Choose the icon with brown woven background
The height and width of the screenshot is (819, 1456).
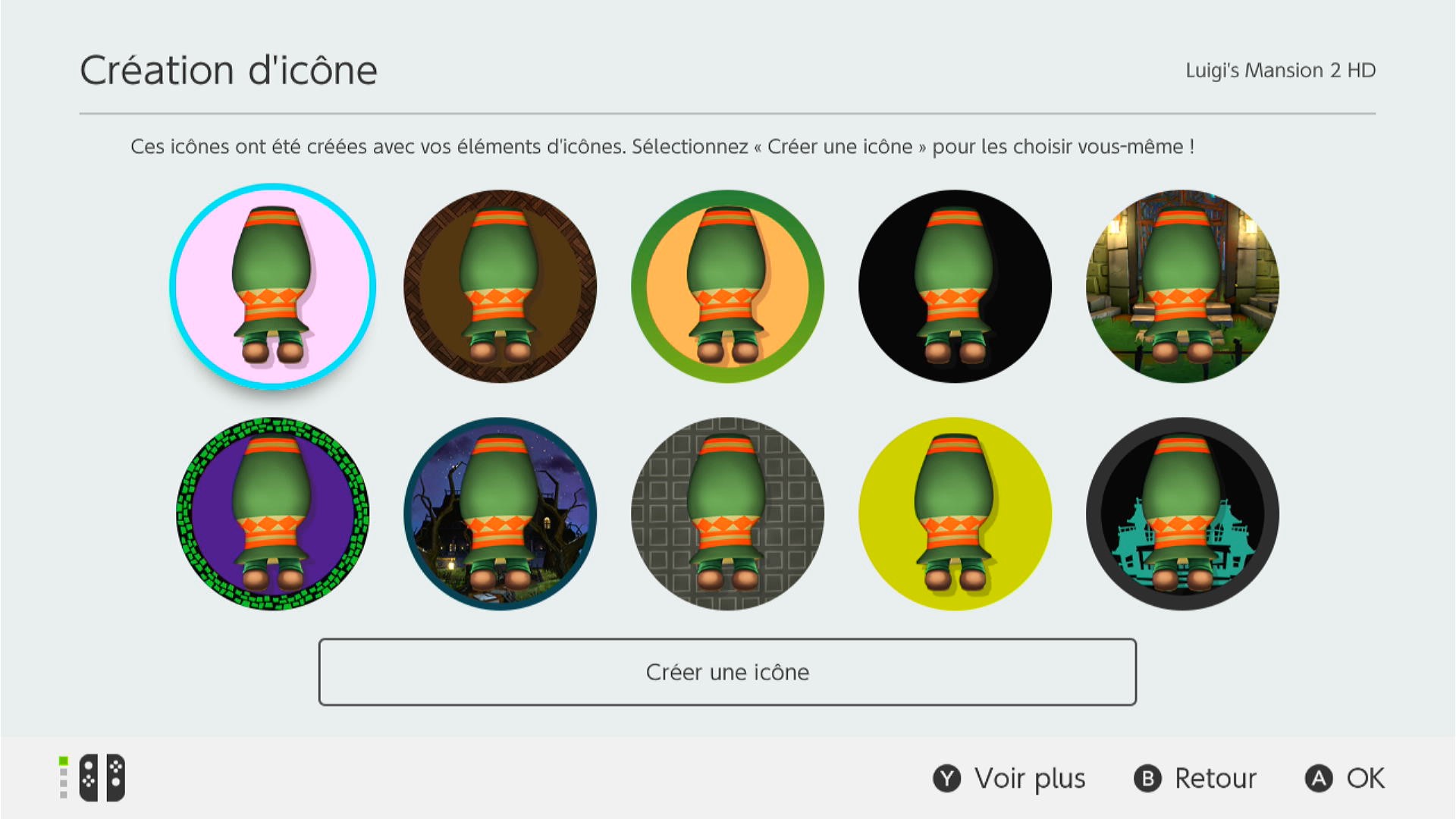tap(500, 287)
